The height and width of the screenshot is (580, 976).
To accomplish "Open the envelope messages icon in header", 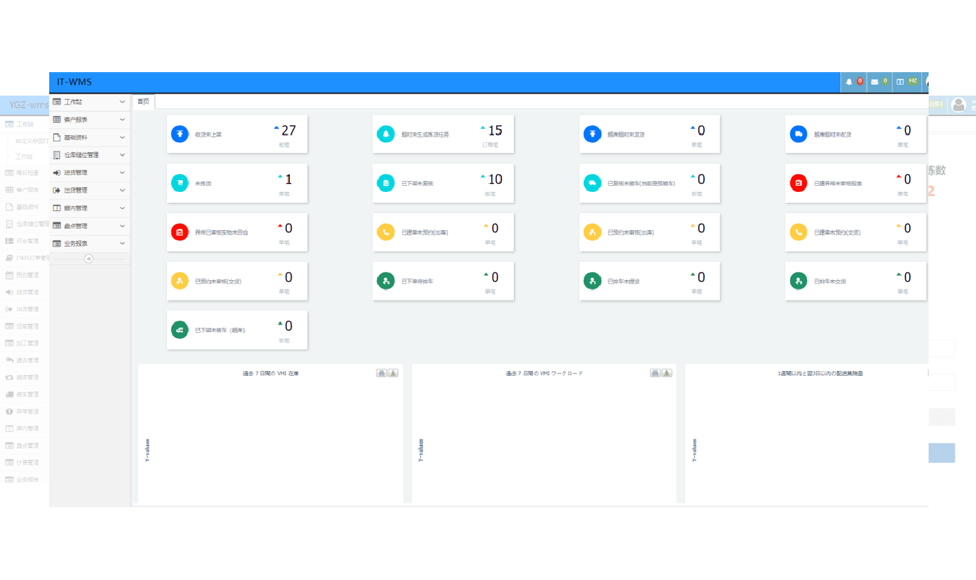I will coord(875,82).
